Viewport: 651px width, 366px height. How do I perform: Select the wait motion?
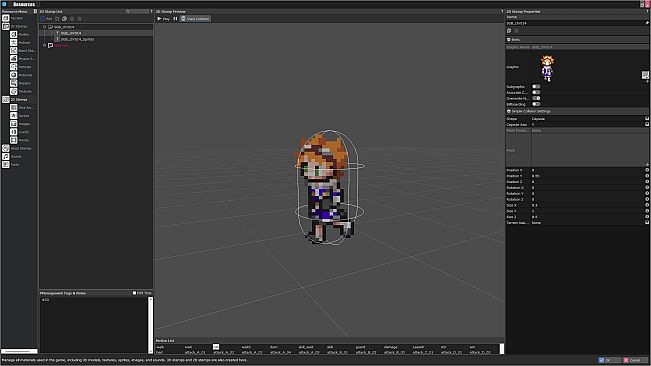point(188,347)
